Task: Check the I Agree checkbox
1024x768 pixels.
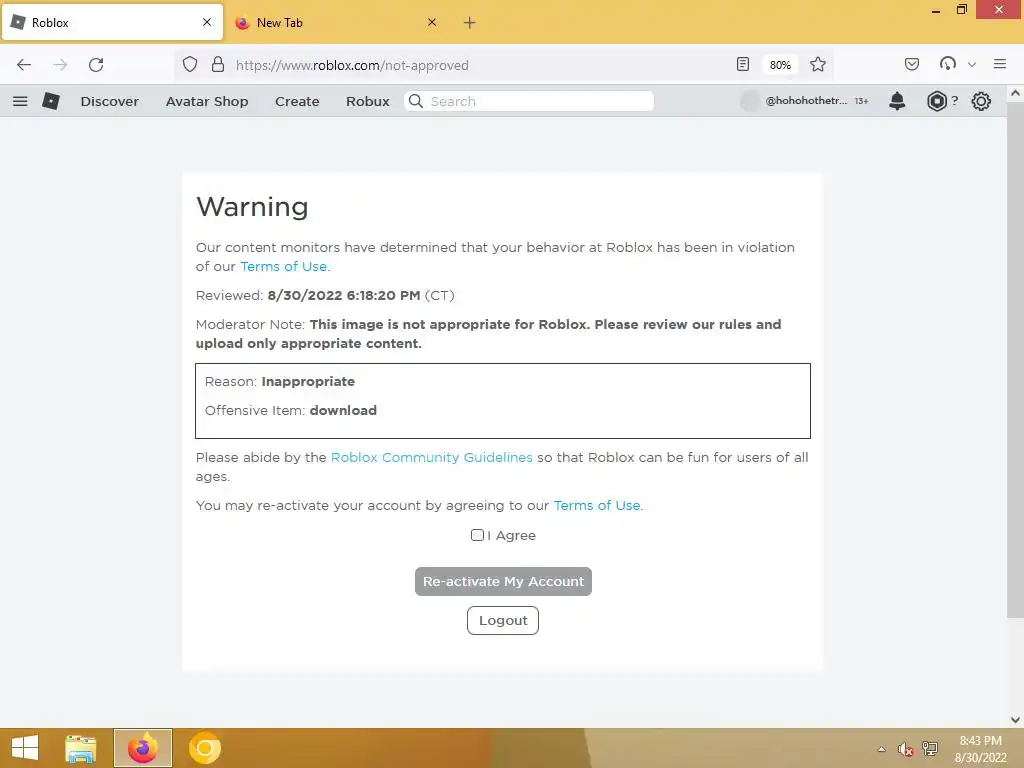Action: pyautogui.click(x=477, y=535)
